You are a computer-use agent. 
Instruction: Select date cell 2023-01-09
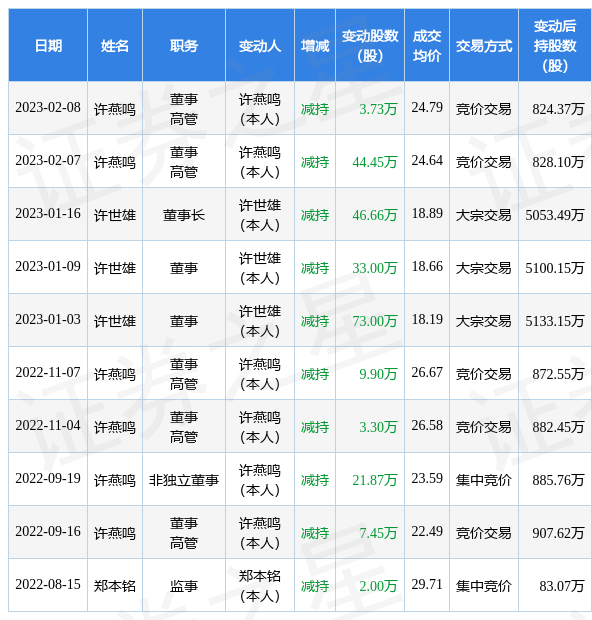coord(48,267)
